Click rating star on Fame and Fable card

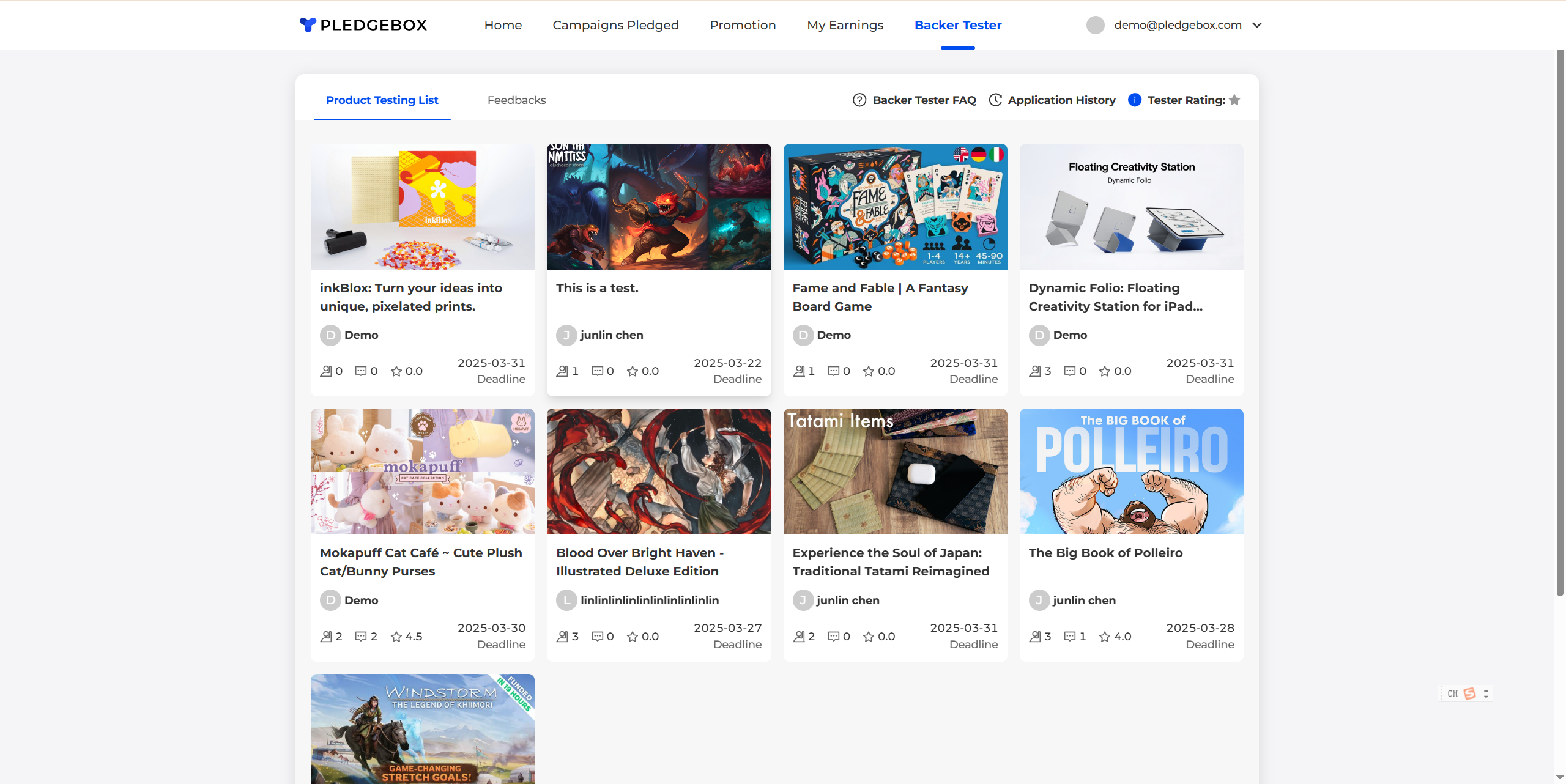point(869,371)
